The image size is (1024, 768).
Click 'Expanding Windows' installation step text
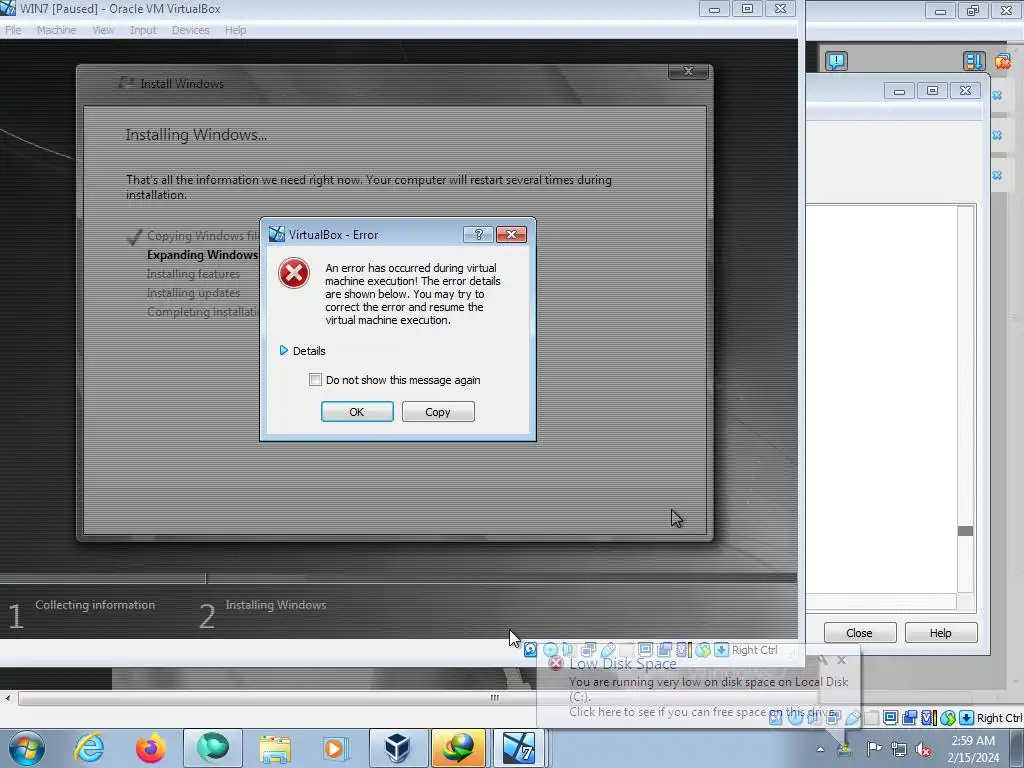(x=202, y=255)
